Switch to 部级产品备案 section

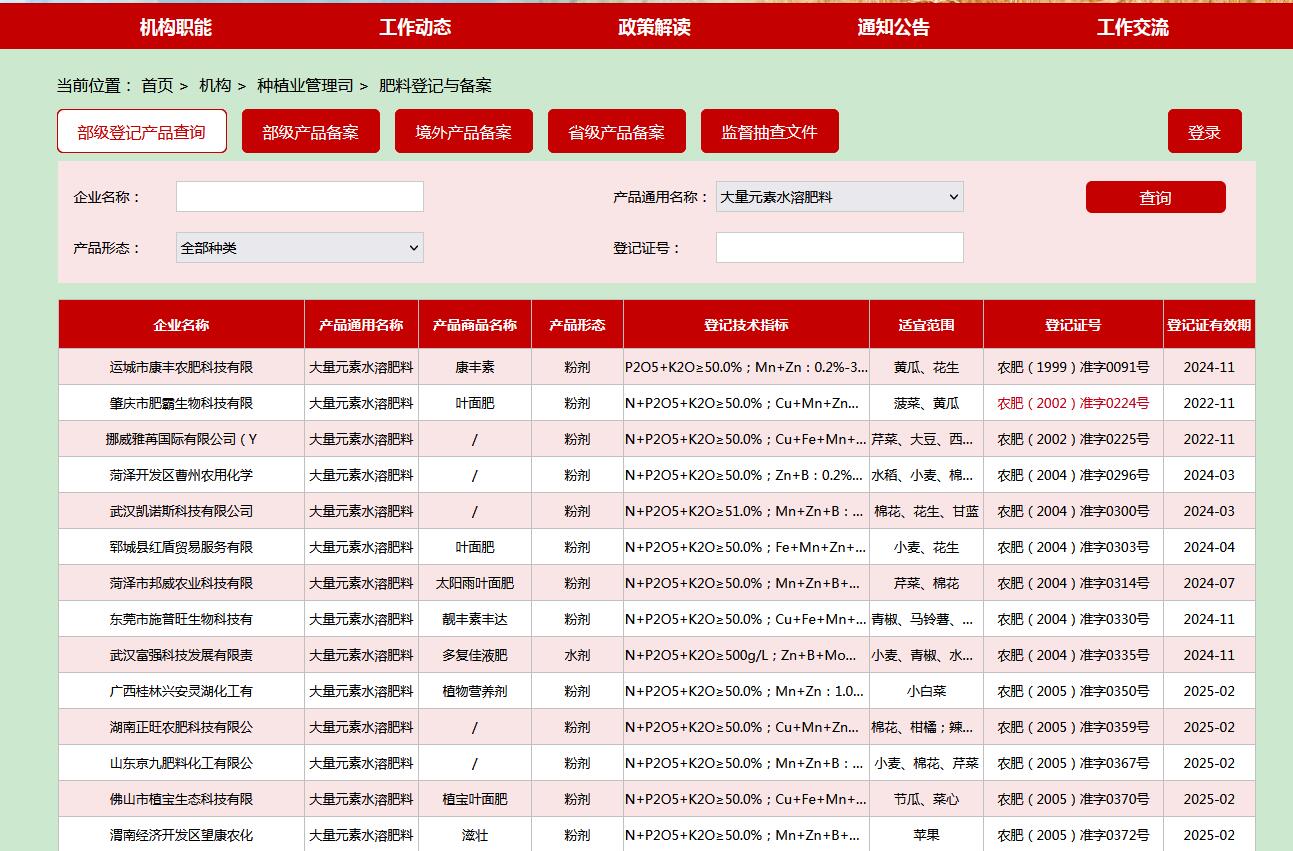(310, 130)
